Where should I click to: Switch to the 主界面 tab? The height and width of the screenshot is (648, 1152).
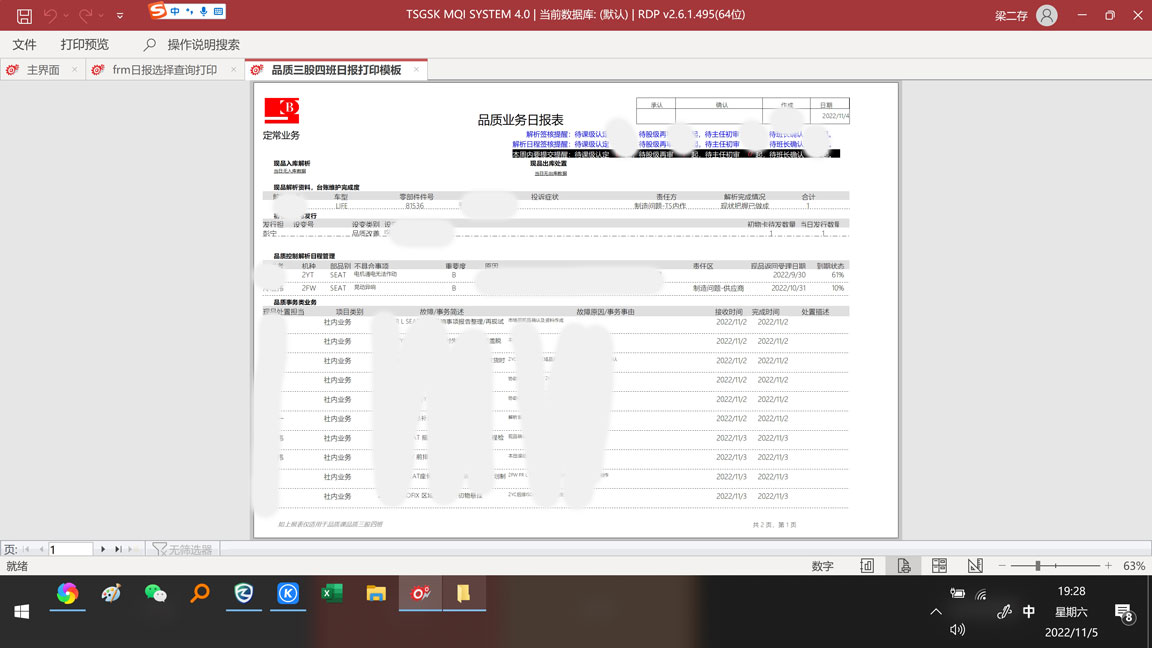pyautogui.click(x=43, y=70)
